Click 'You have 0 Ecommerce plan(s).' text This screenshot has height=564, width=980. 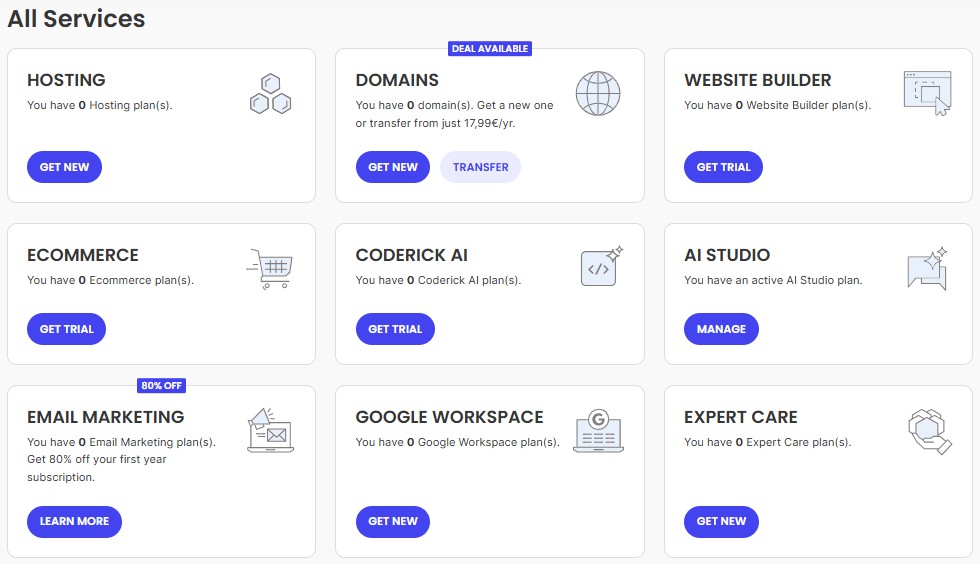(x=111, y=281)
